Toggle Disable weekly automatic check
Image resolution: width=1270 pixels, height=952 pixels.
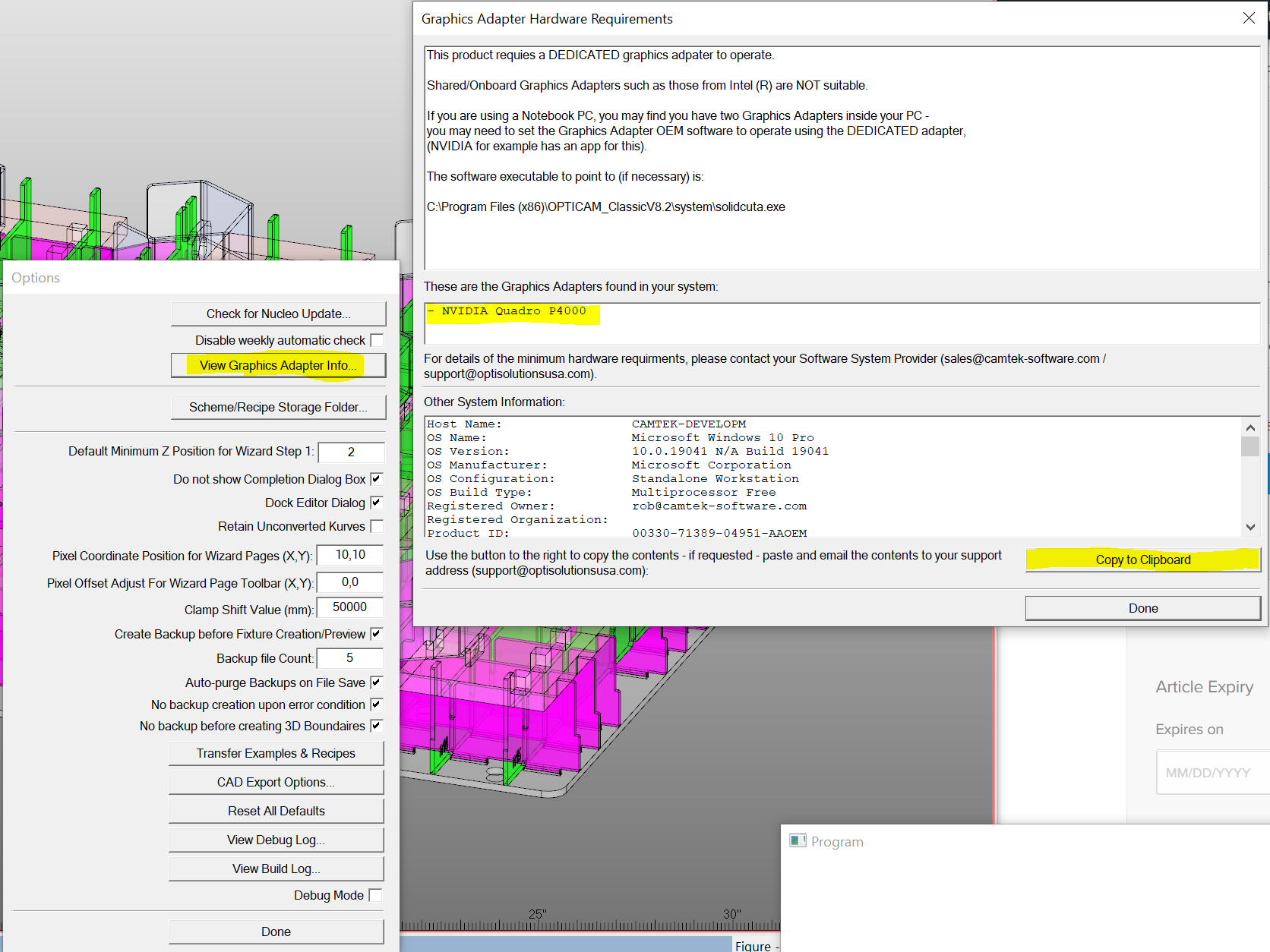377,340
